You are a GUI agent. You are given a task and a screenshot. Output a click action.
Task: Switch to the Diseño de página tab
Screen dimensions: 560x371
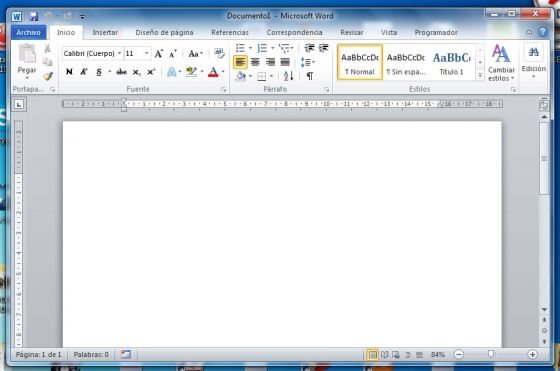point(164,32)
